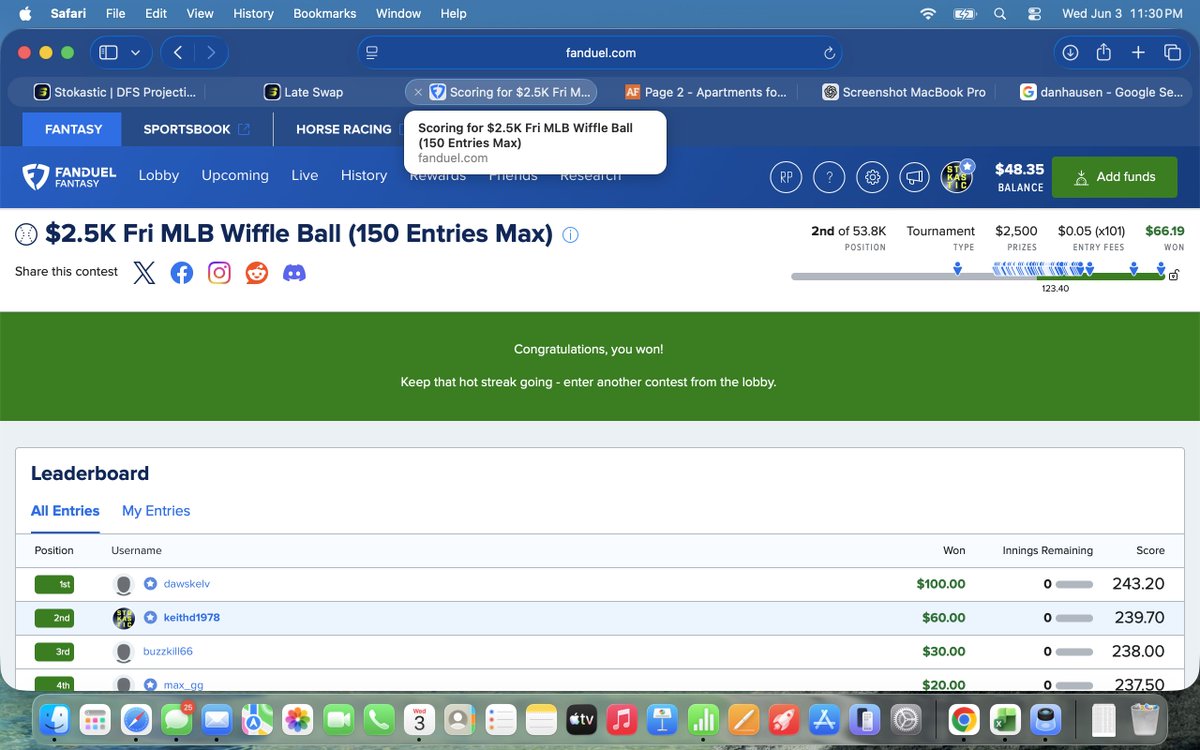
Task: Share contest on Reddit
Action: [x=257, y=272]
